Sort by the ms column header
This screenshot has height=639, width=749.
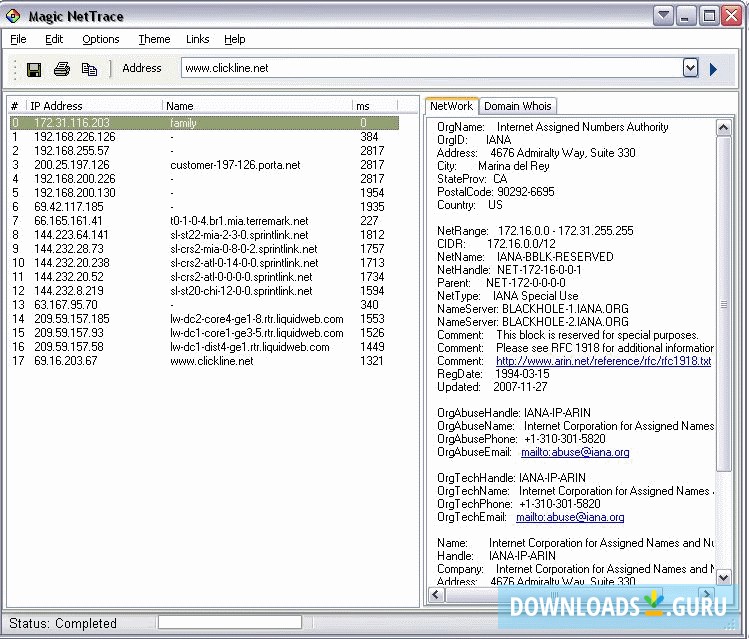click(375, 106)
